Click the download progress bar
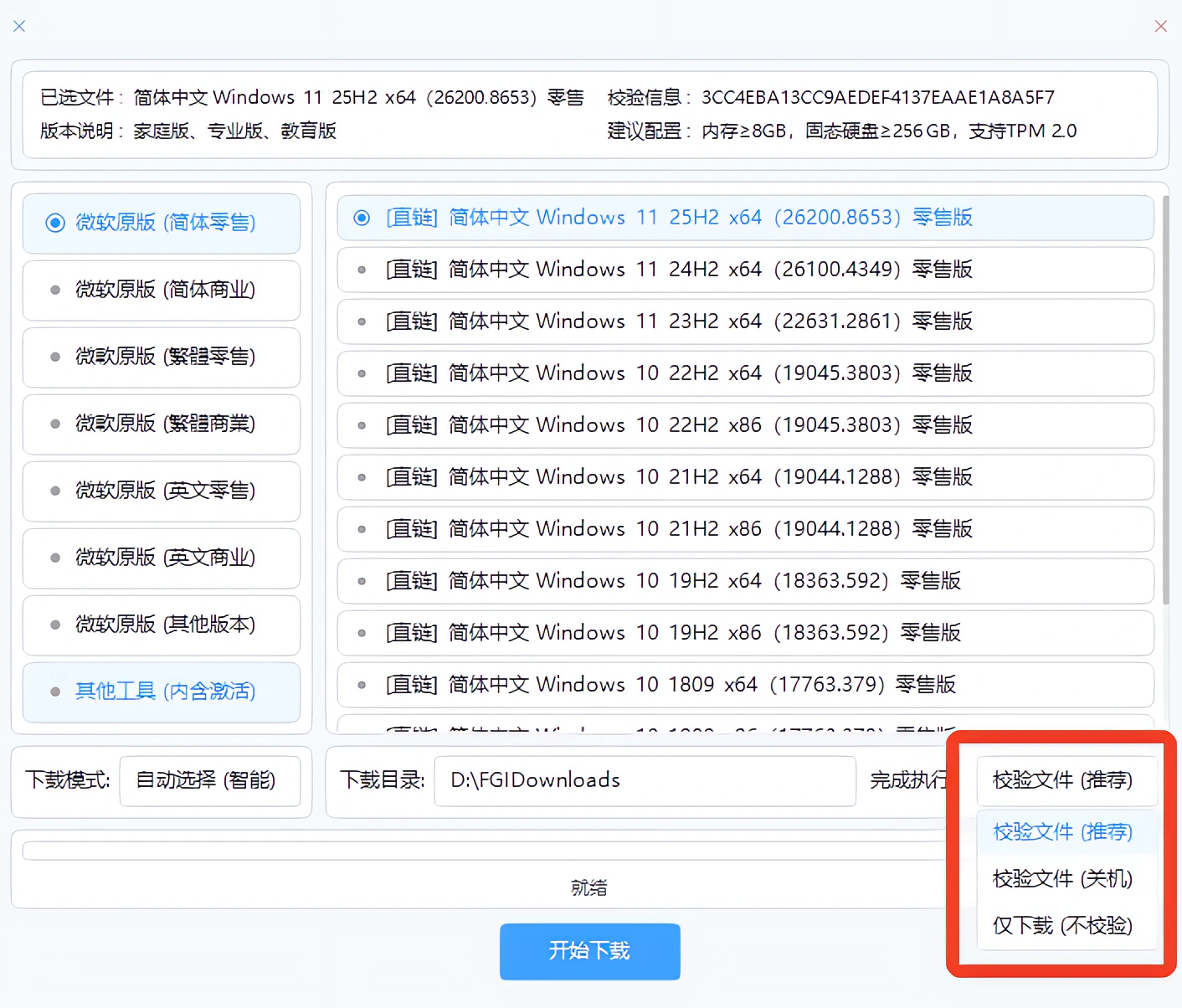1182x1008 pixels. pos(486,851)
